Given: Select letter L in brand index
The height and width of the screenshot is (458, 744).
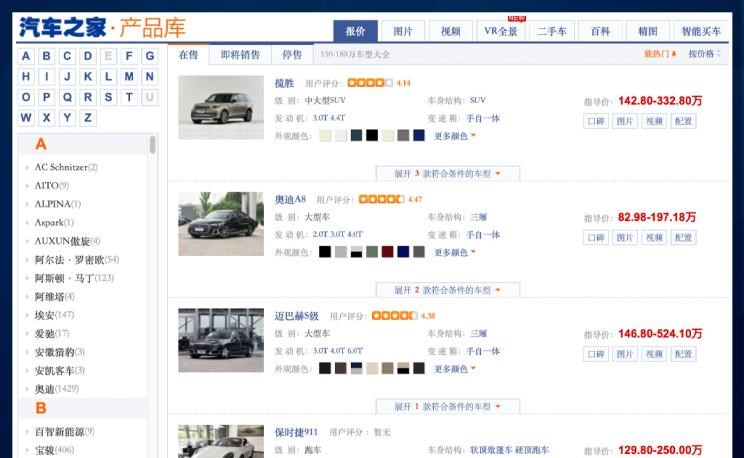Looking at the screenshot, I should pyautogui.click(x=108, y=76).
